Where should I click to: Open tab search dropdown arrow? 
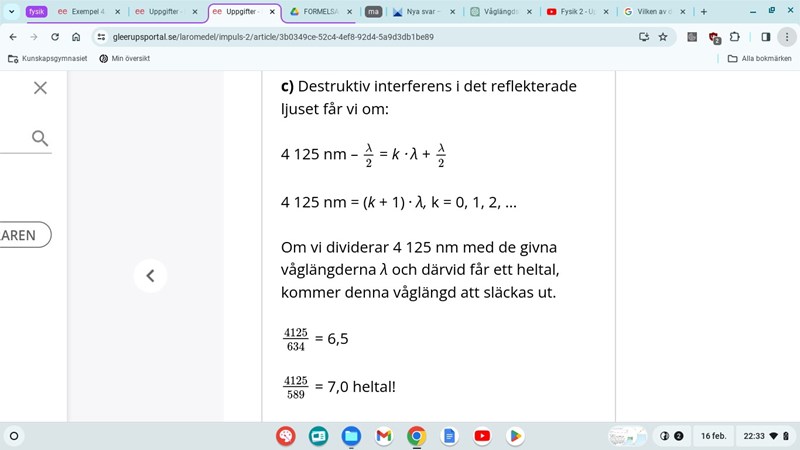pos(11,12)
